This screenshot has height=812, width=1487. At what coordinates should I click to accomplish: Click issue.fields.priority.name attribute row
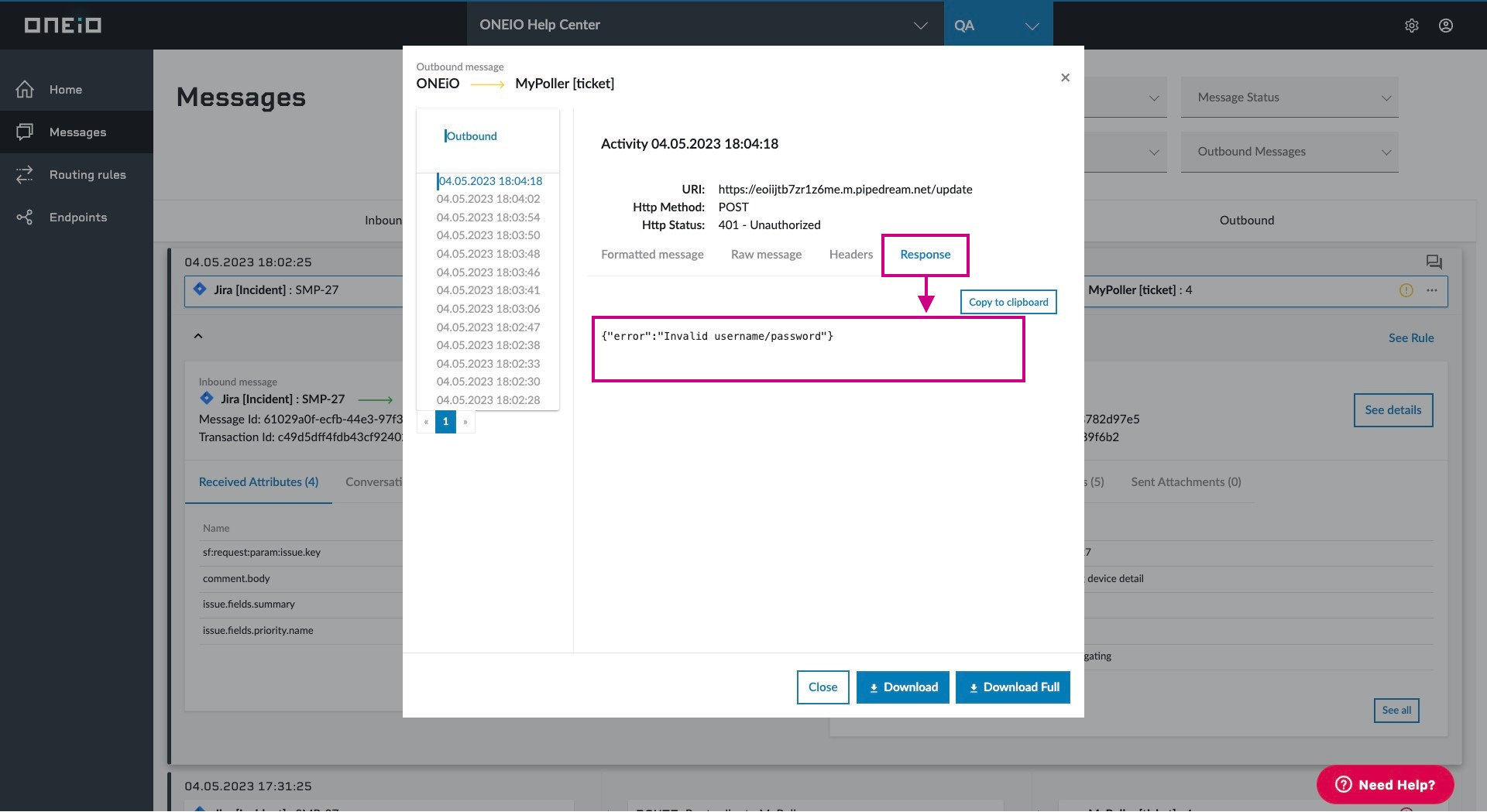[x=302, y=631]
